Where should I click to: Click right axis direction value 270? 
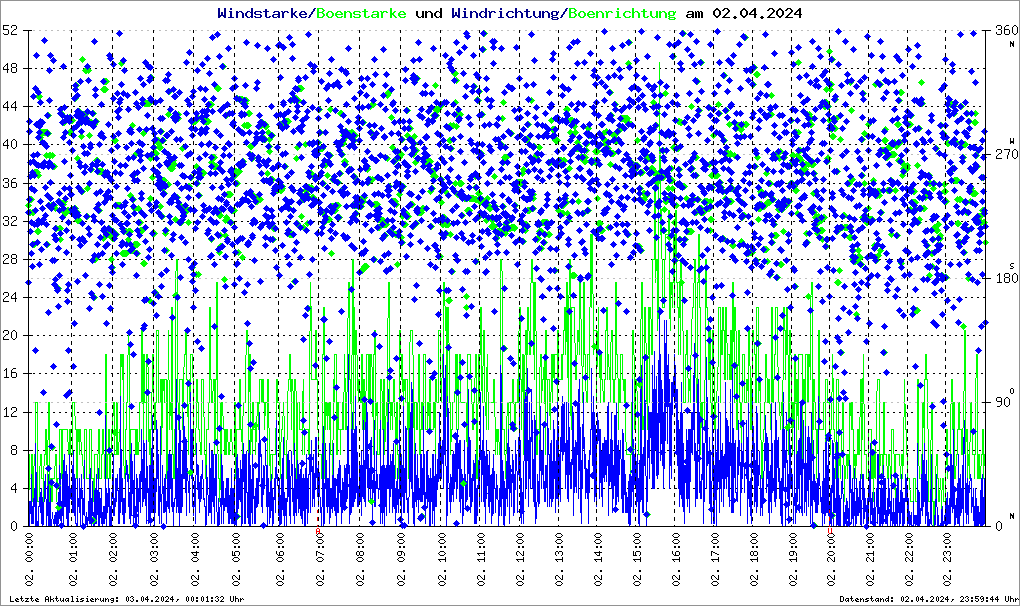pos(1007,154)
